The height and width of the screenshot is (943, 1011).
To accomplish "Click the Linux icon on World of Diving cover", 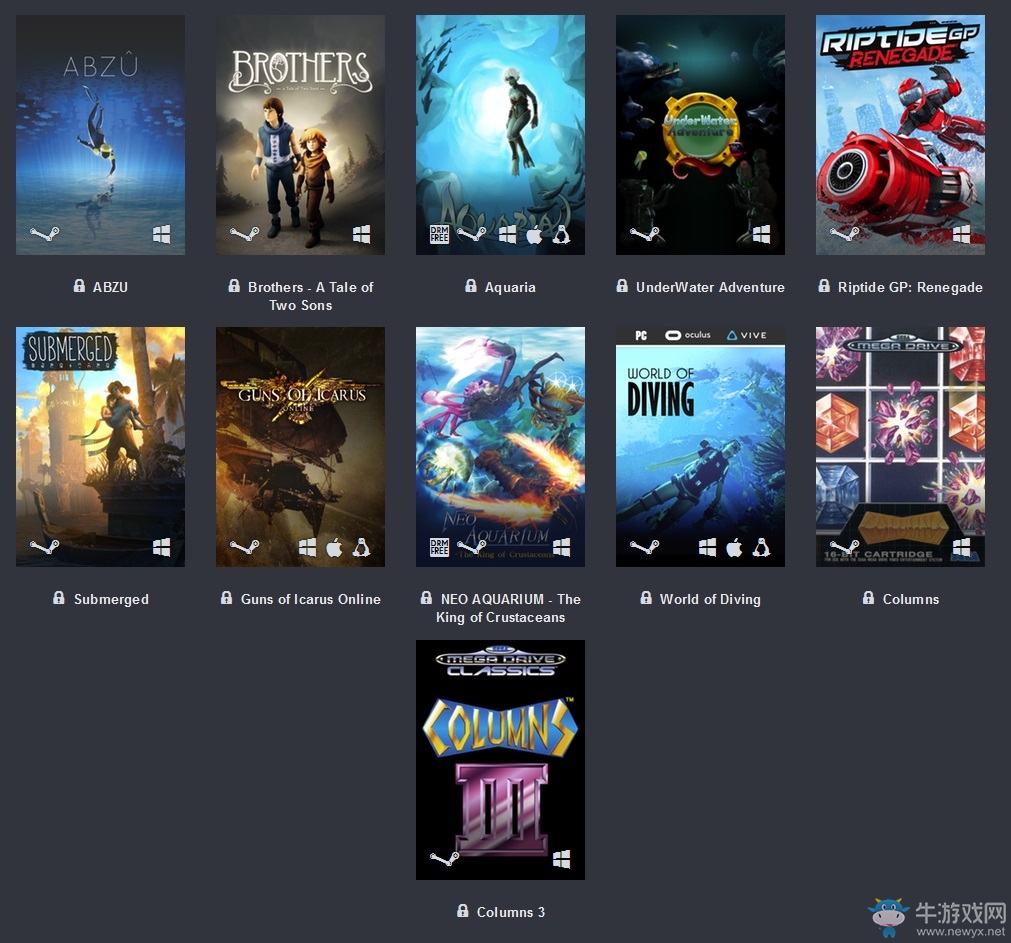I will (761, 548).
